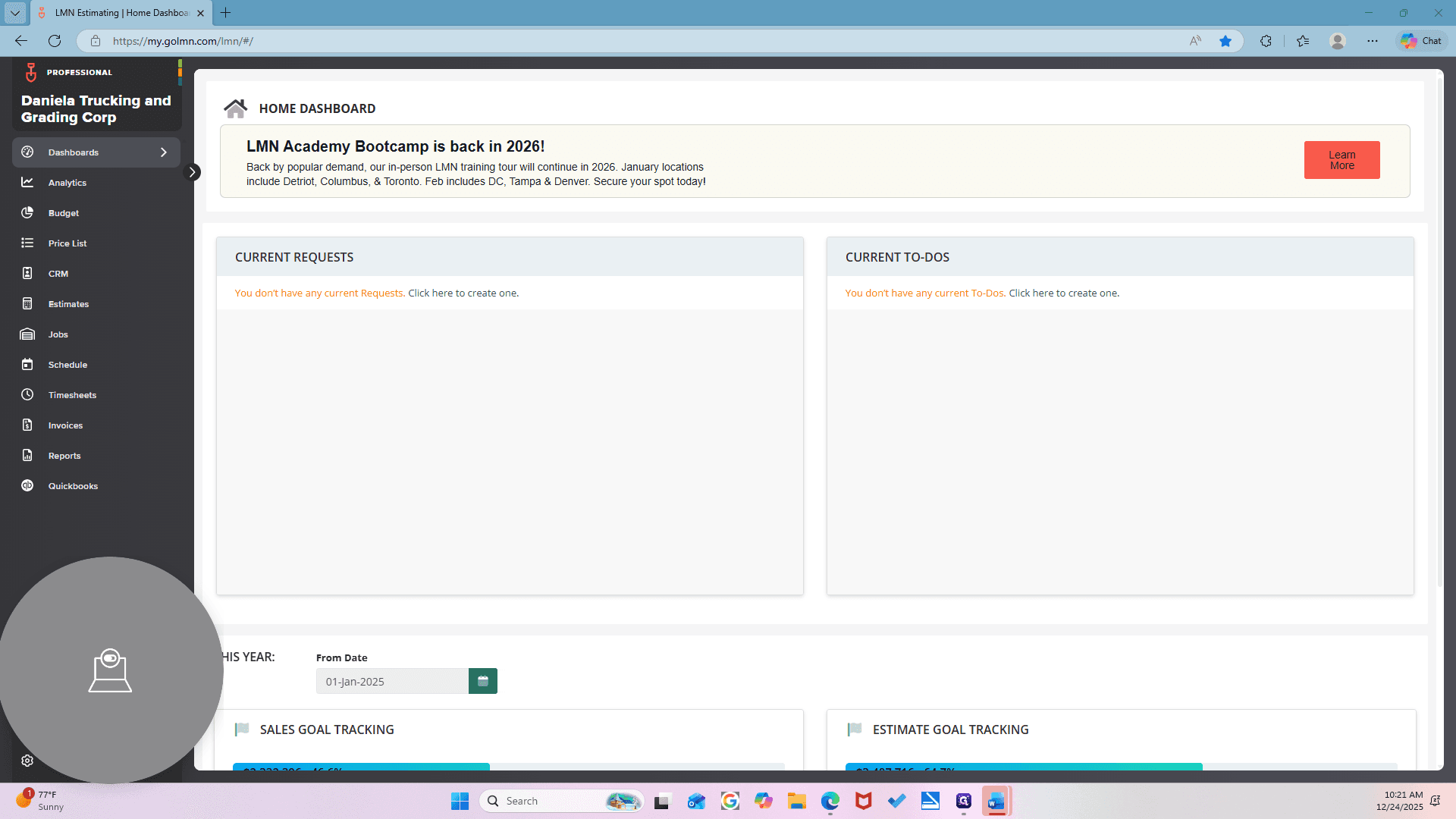Open the Schedule calendar icon
Viewport: 1456px width, 819px height.
(27, 365)
